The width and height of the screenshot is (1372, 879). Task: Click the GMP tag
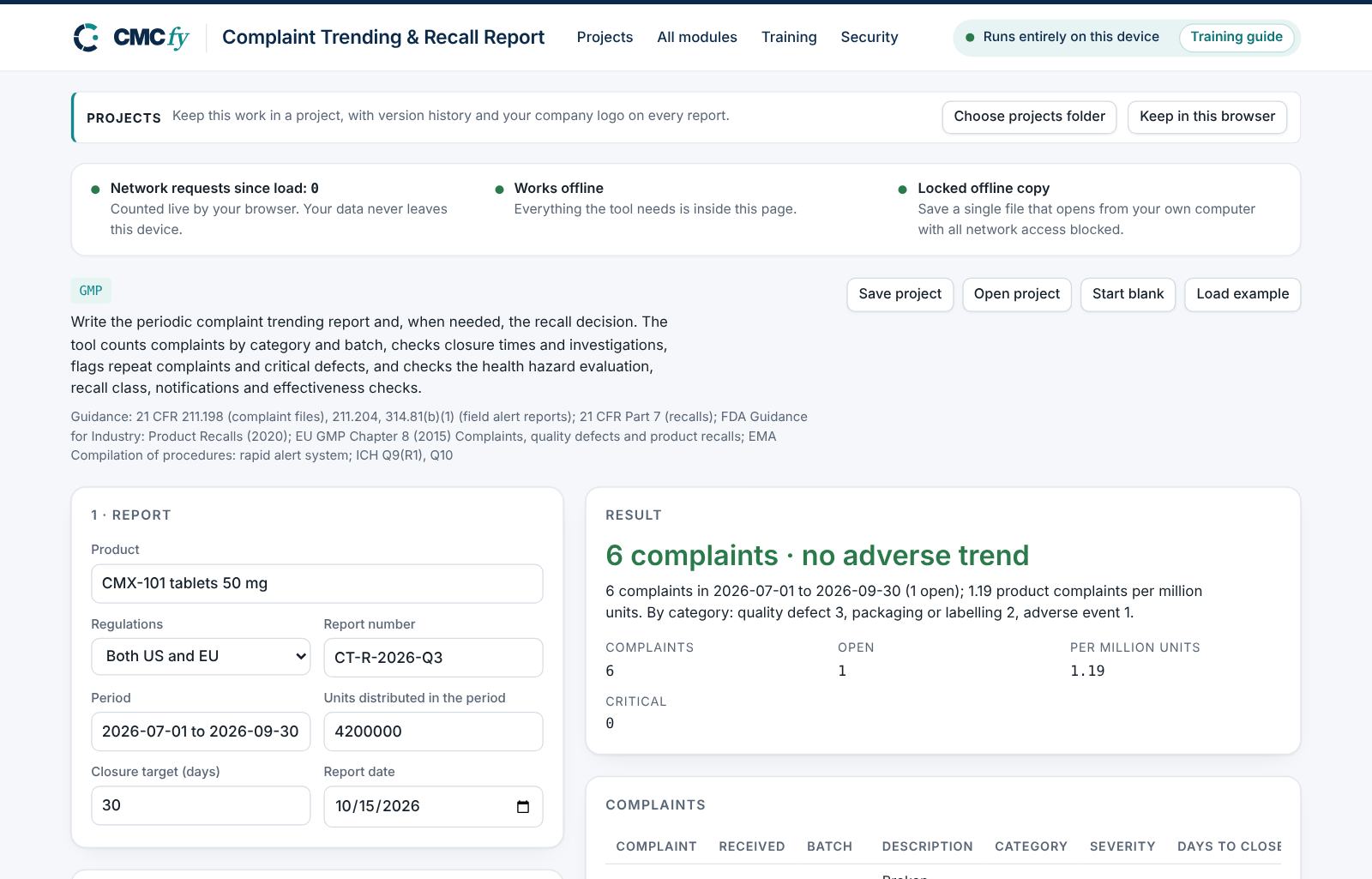(x=91, y=291)
